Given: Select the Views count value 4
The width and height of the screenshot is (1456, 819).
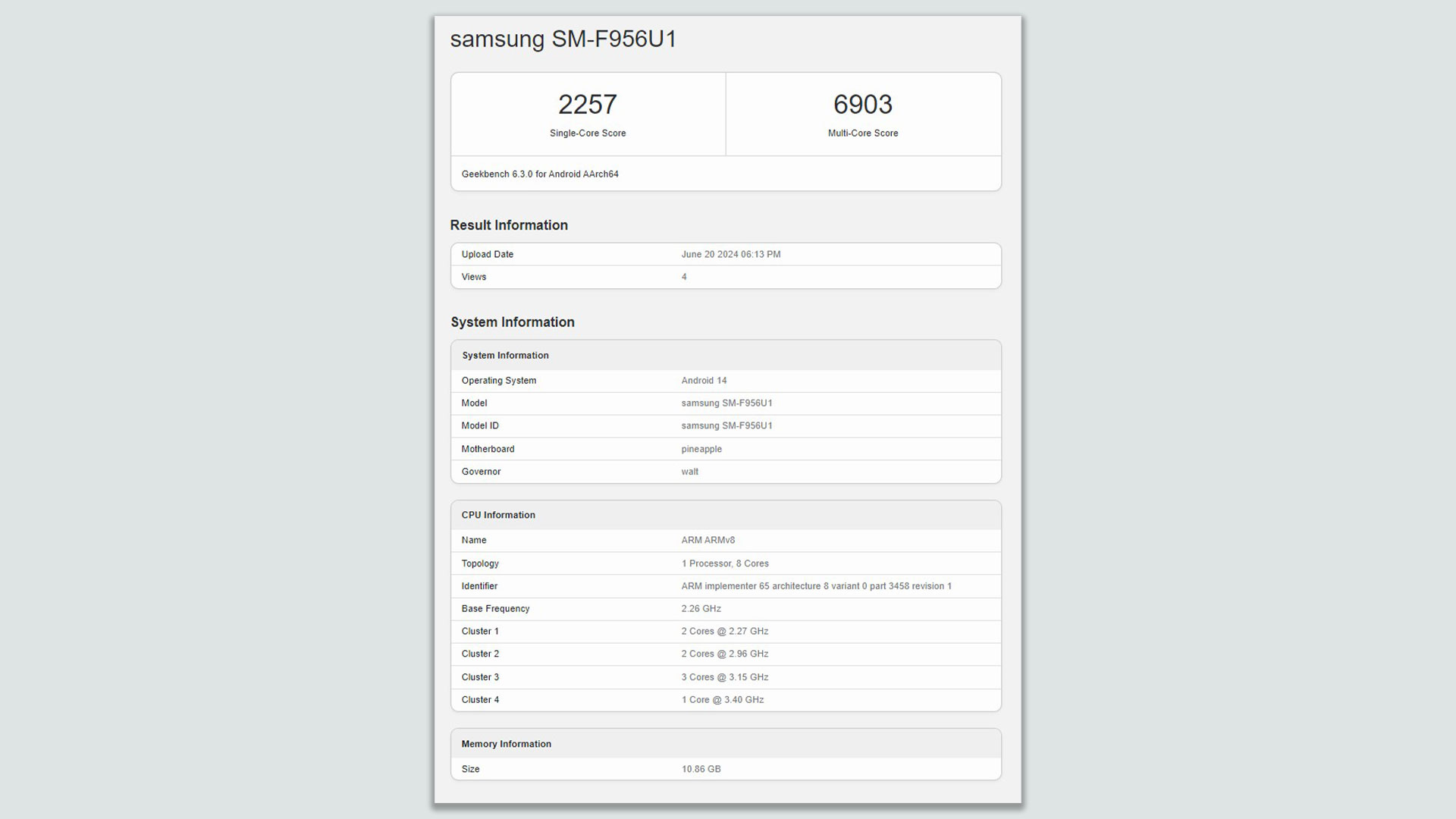Looking at the screenshot, I should [684, 277].
